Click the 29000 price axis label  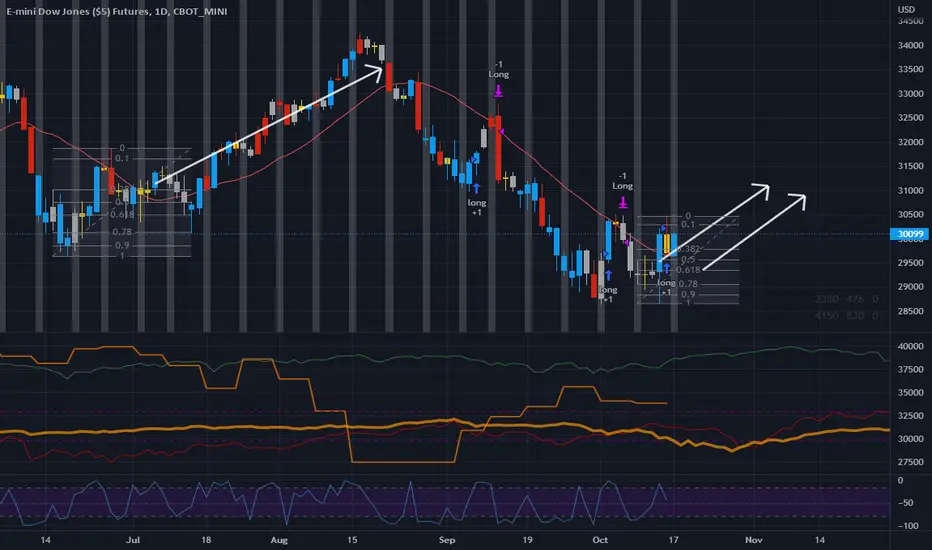(910, 287)
